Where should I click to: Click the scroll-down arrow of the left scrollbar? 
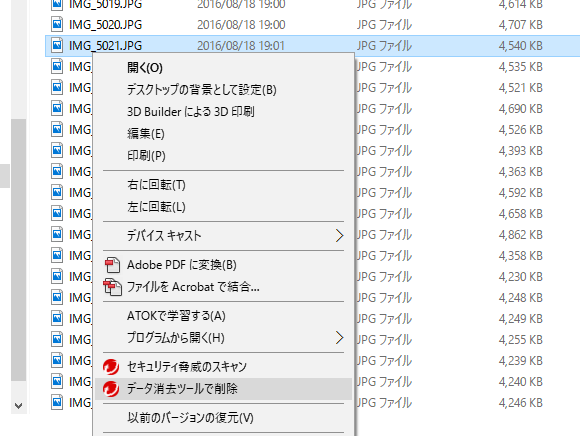click(18, 406)
